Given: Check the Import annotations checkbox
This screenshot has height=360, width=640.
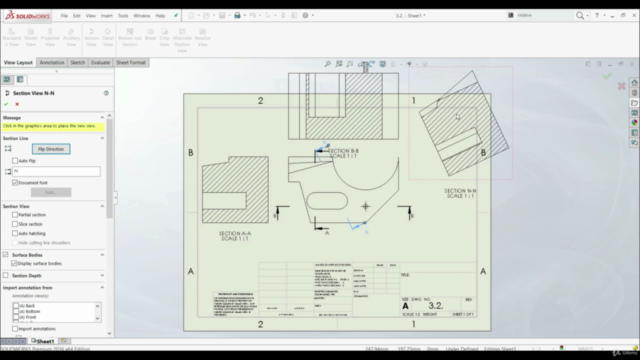Looking at the screenshot, I should pyautogui.click(x=15, y=329).
